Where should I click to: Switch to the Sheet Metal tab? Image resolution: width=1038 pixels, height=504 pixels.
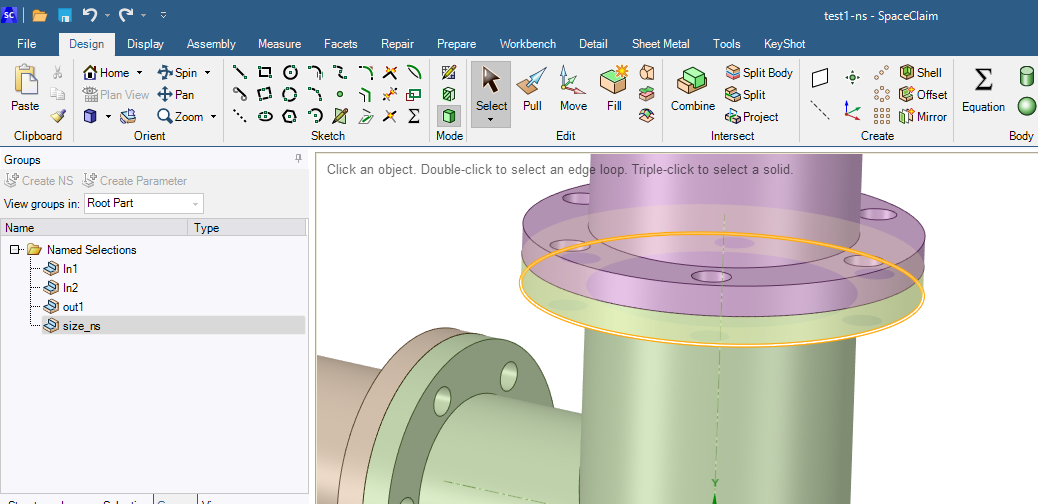[661, 44]
